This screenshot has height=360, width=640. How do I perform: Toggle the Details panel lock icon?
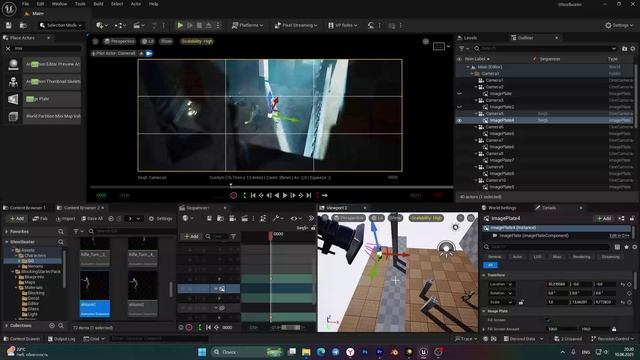click(x=632, y=219)
